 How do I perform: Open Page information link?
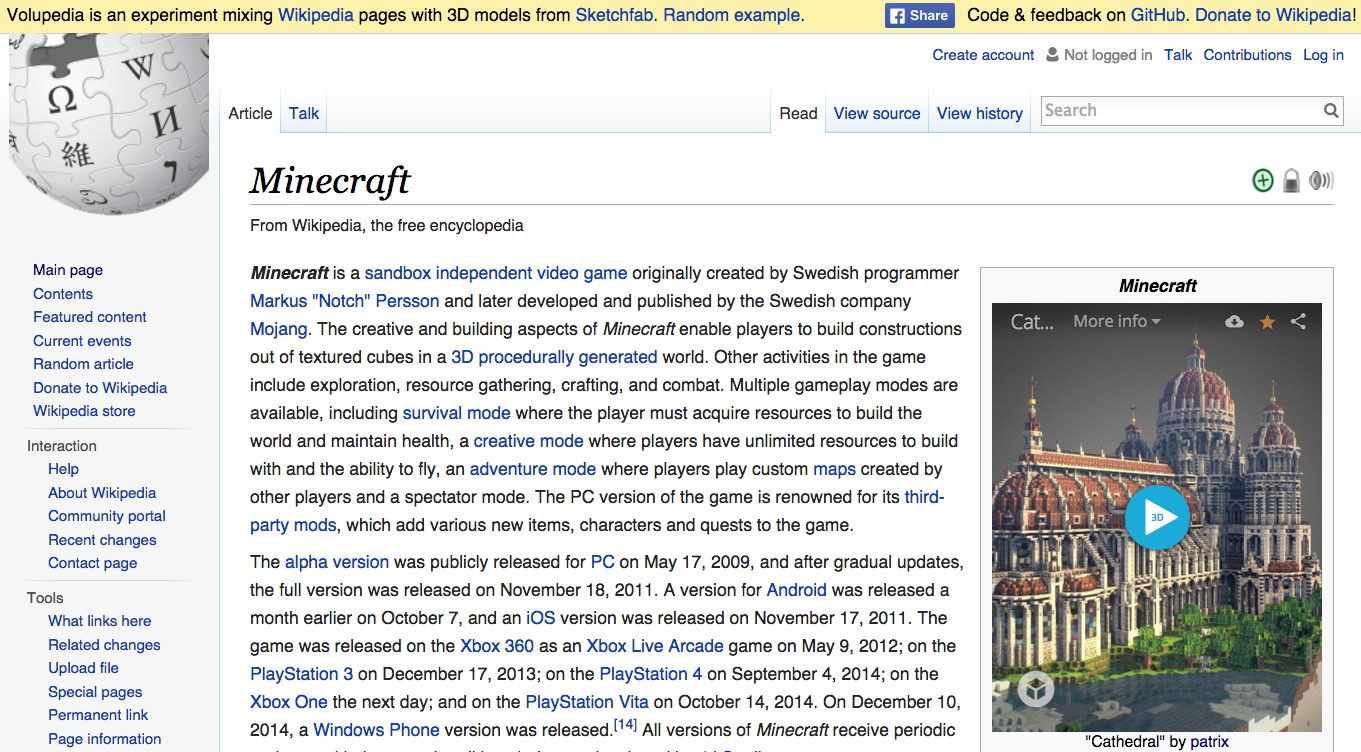[x=104, y=739]
